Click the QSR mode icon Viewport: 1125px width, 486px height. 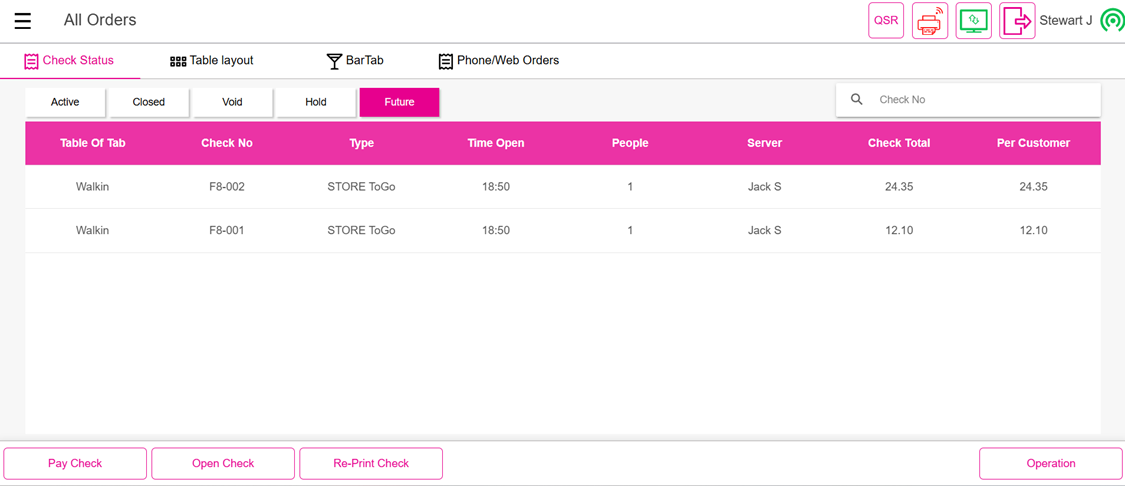click(885, 21)
